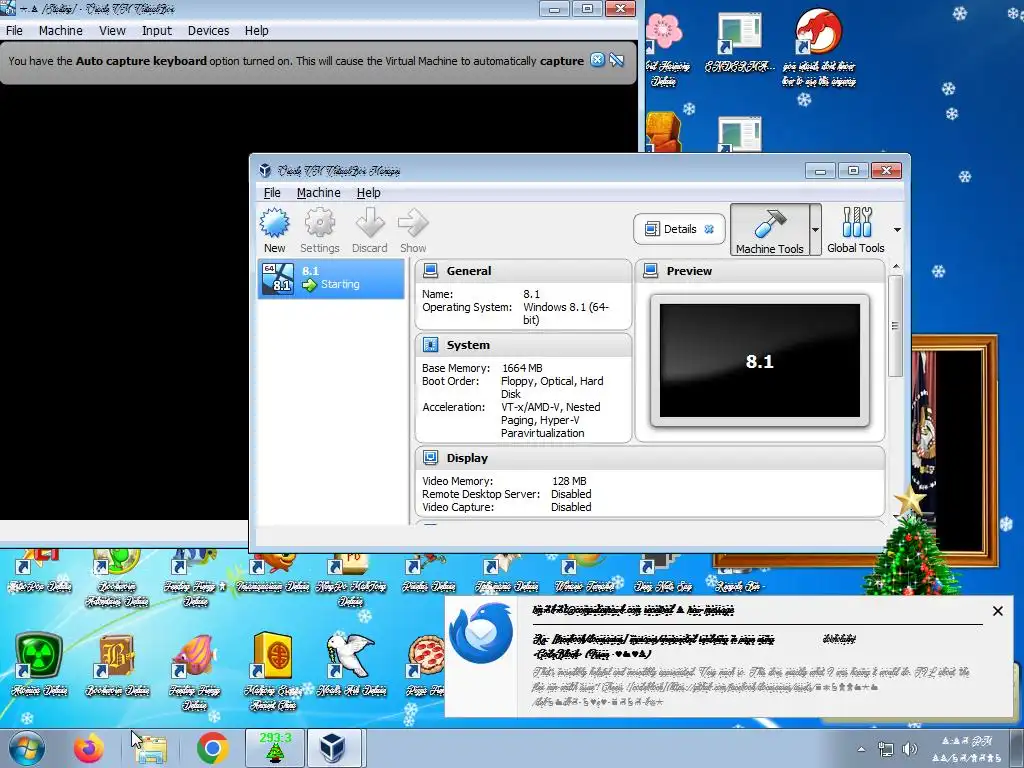Click the yellow Mahjong tile desktop icon

coord(272,655)
